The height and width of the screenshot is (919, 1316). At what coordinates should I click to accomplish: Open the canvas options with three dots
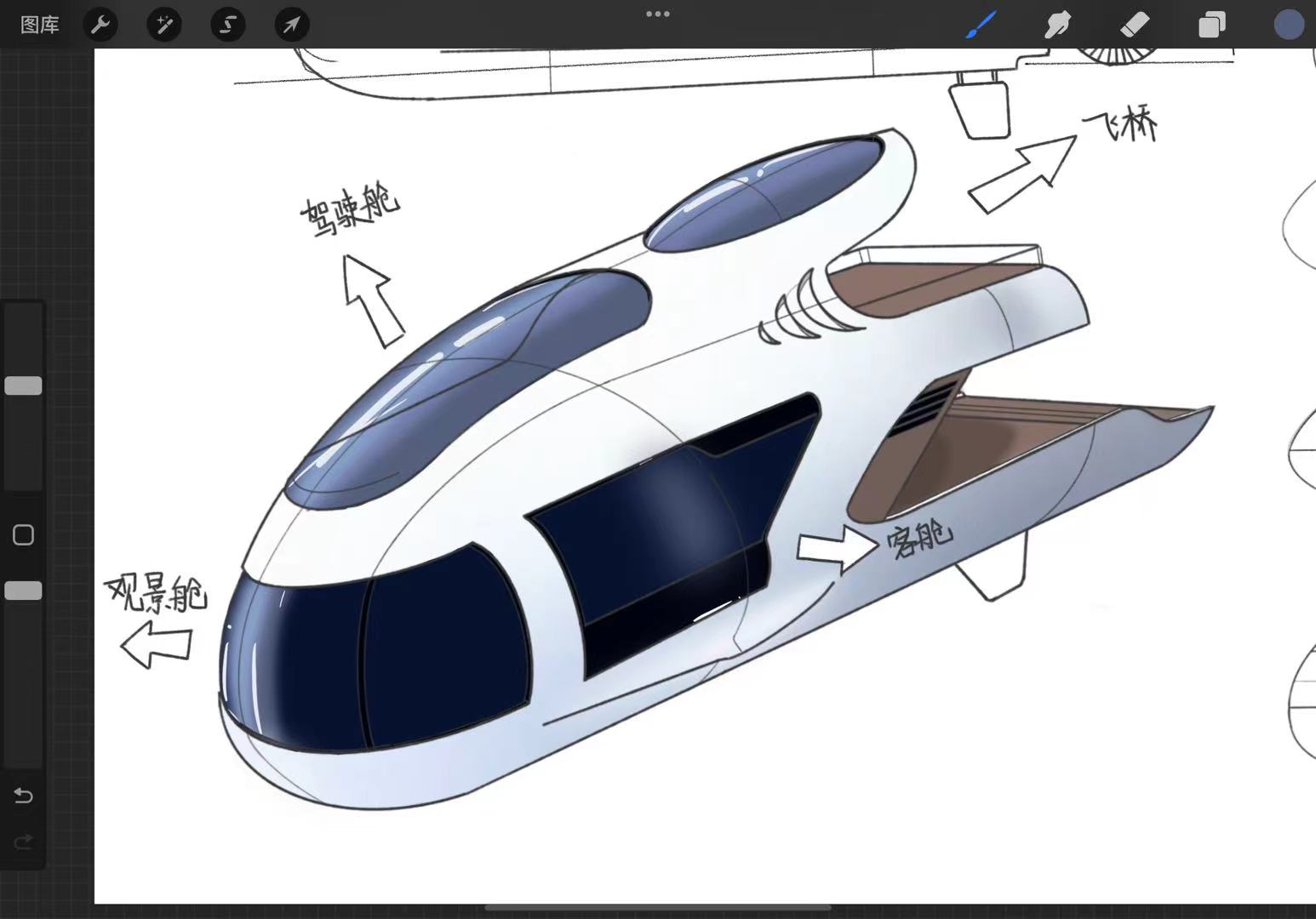pyautogui.click(x=657, y=14)
